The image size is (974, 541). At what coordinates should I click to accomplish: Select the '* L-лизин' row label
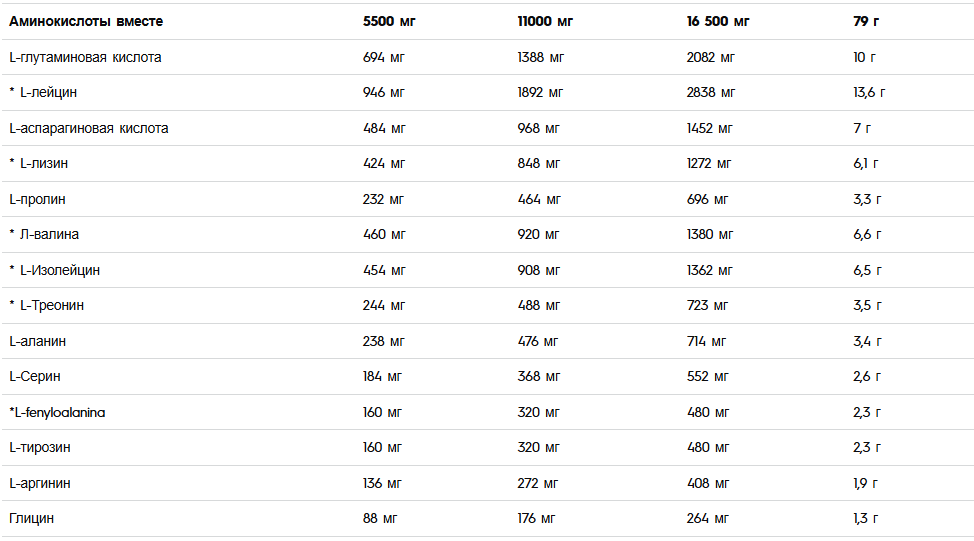pyautogui.click(x=39, y=163)
